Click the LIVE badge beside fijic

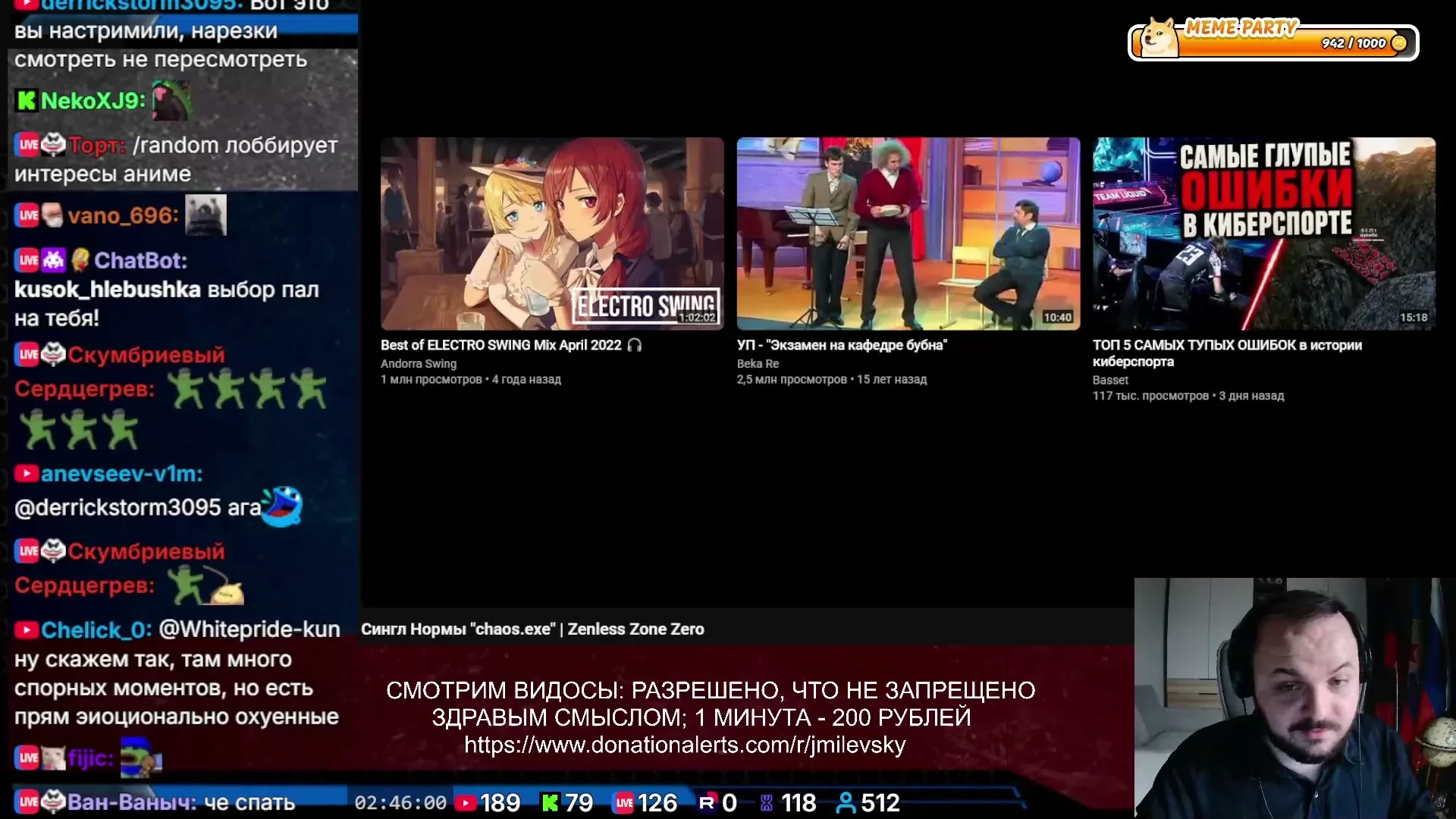click(x=28, y=757)
